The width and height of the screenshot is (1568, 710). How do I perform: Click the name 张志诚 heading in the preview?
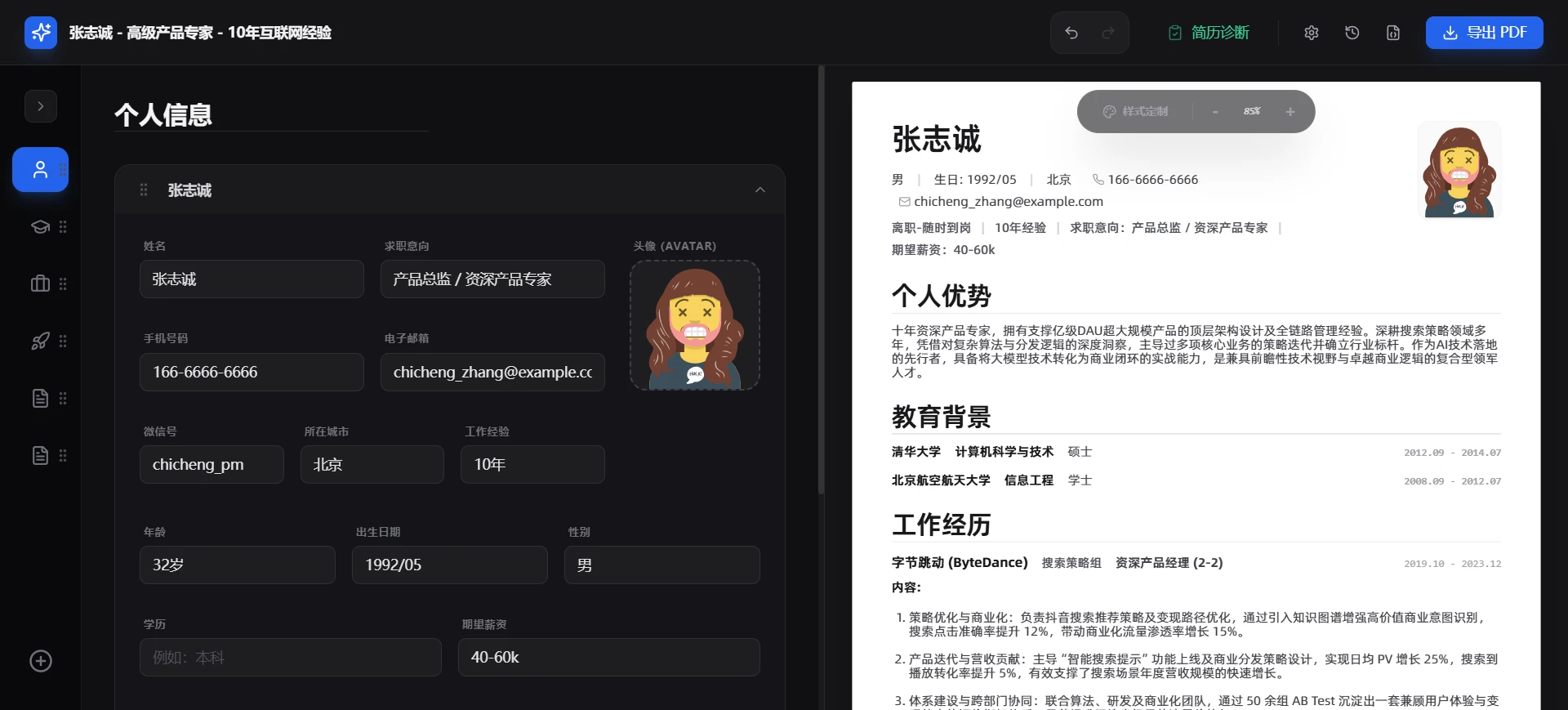[936, 139]
